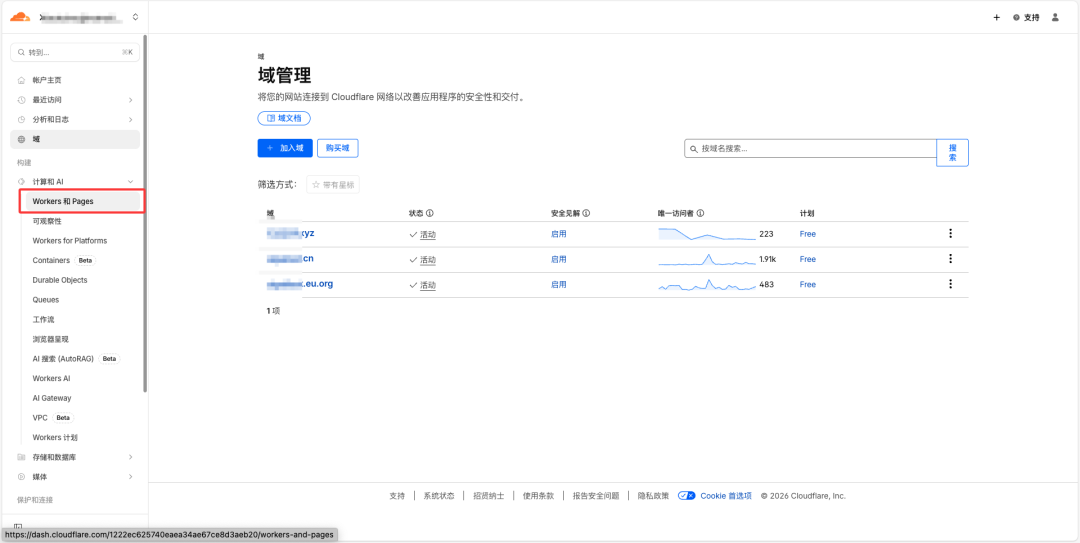1080x543 pixels.
Task: Open the .xyz domain link
Action: [x=291, y=234]
